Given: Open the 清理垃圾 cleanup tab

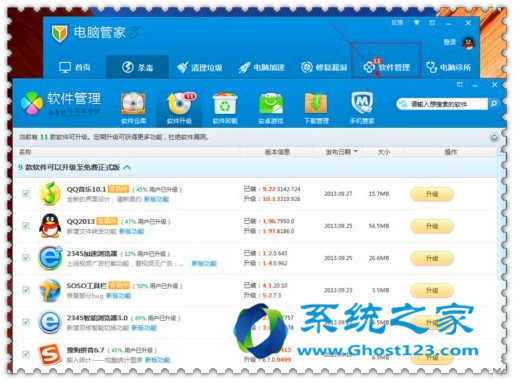Looking at the screenshot, I should point(199,68).
